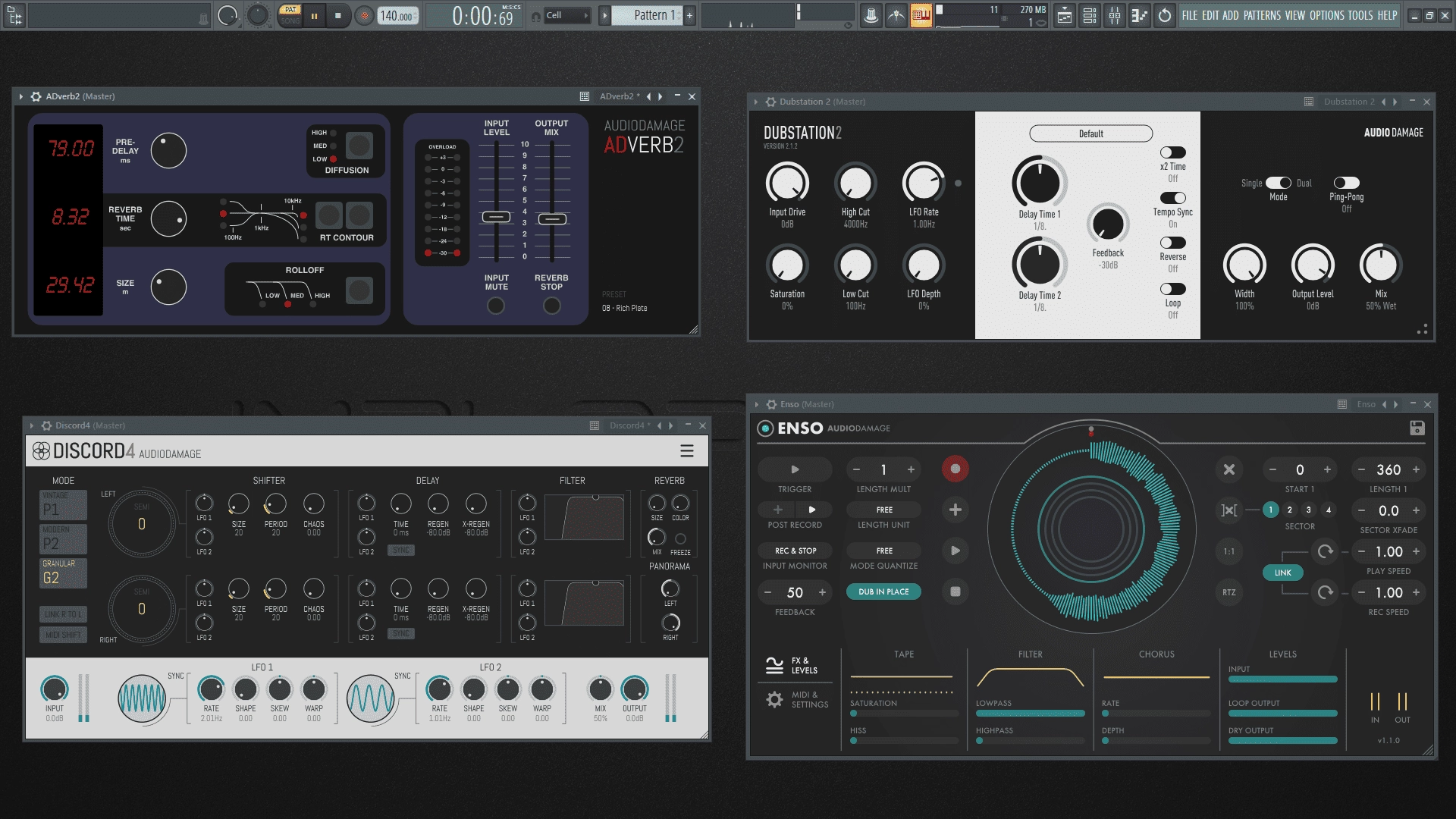
Task: Open the ADverb2 window gear settings
Action: (x=36, y=96)
